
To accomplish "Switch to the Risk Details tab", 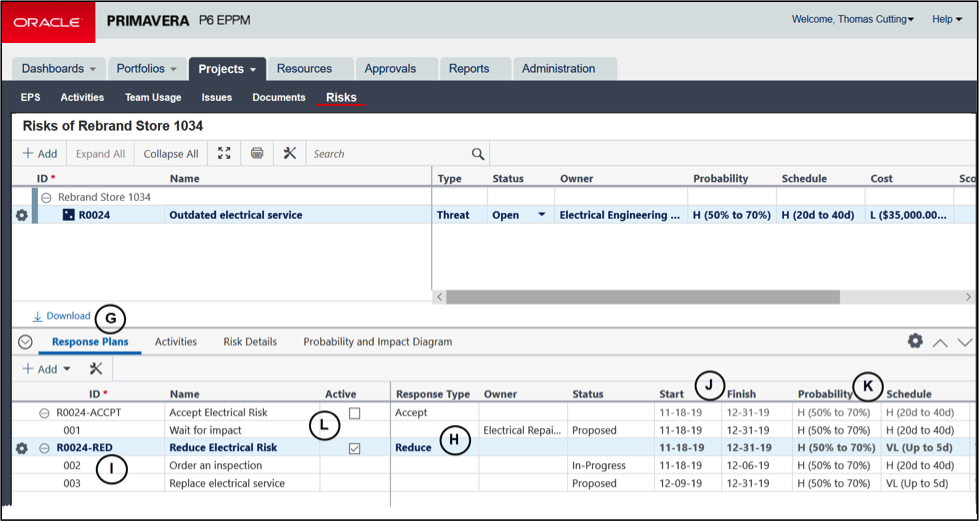I will click(x=250, y=342).
